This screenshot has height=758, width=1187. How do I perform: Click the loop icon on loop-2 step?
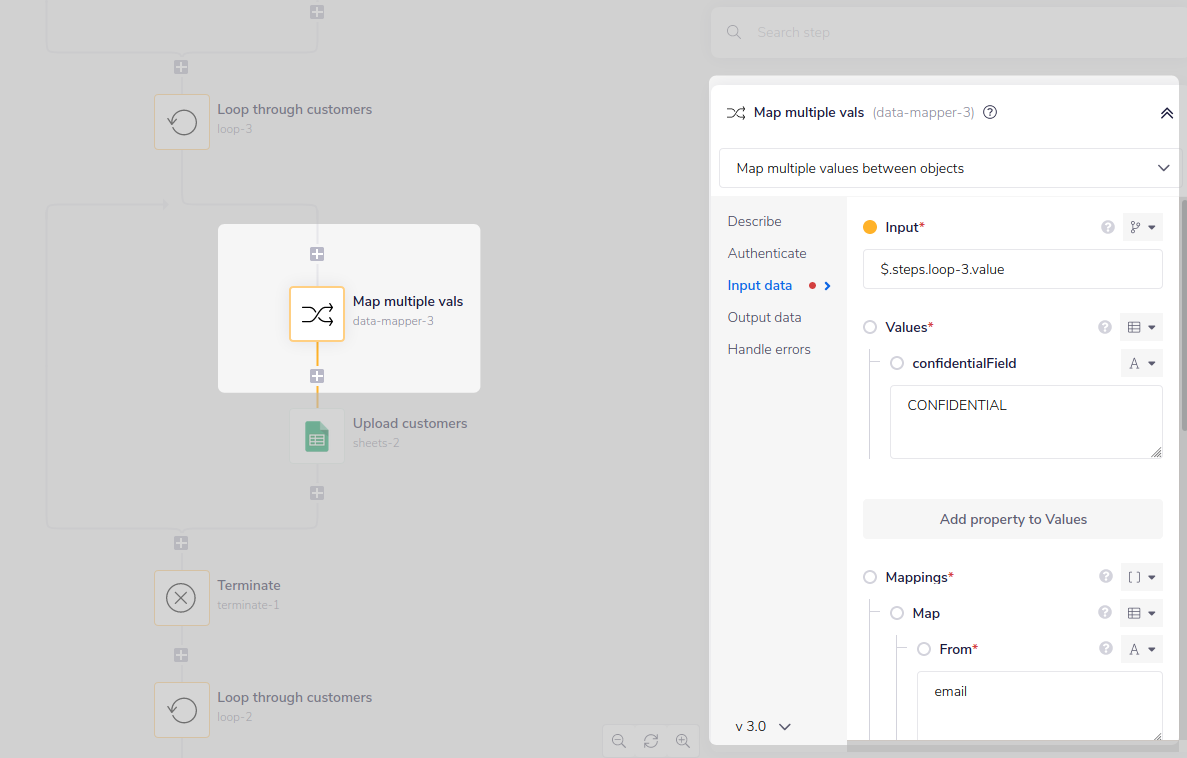click(x=181, y=709)
